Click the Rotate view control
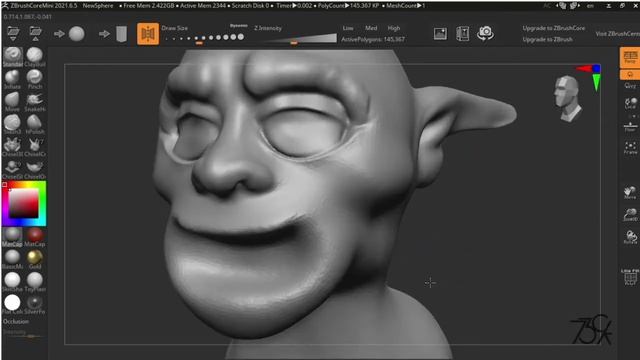 (630, 237)
